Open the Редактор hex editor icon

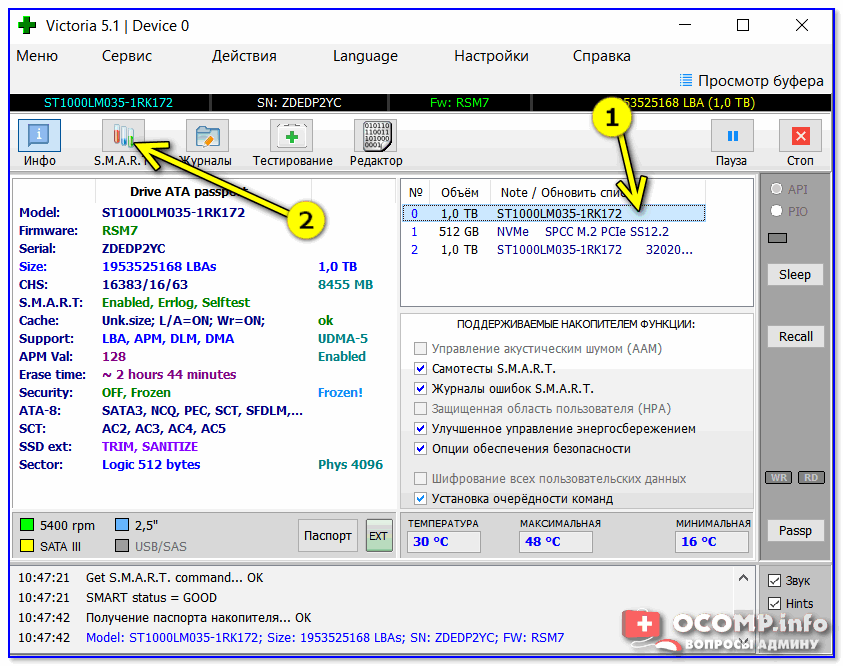pyautogui.click(x=376, y=137)
